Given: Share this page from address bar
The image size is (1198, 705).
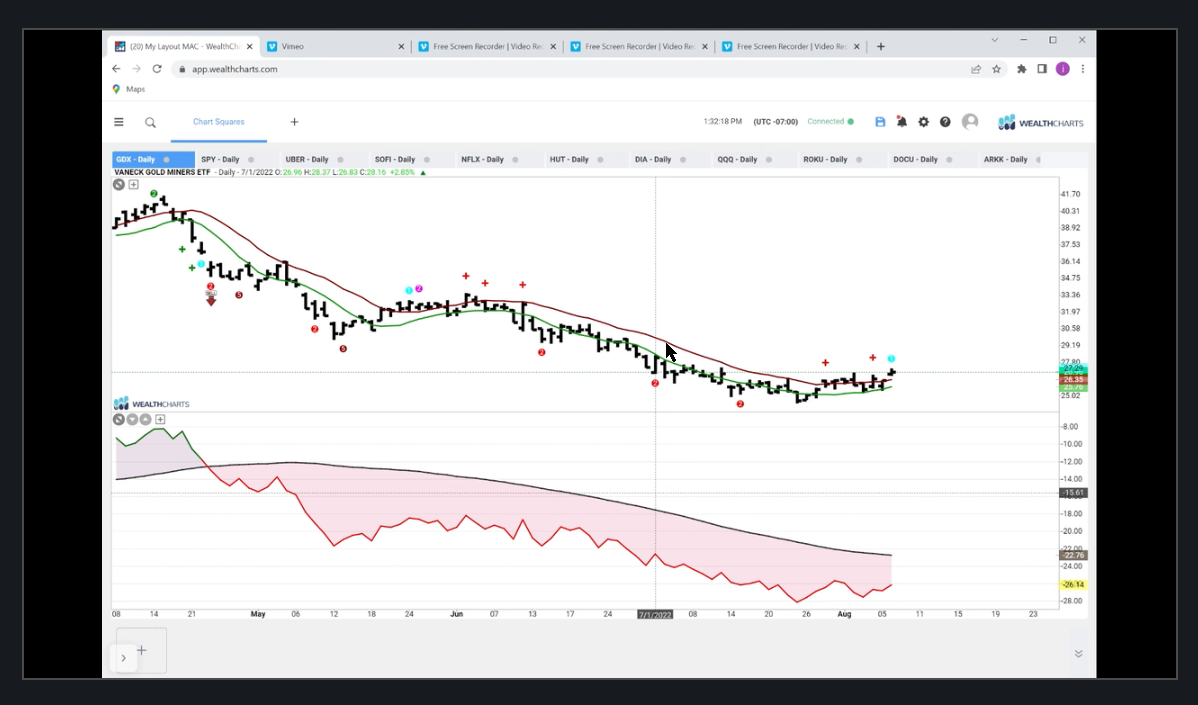Looking at the screenshot, I should click(x=976, y=69).
